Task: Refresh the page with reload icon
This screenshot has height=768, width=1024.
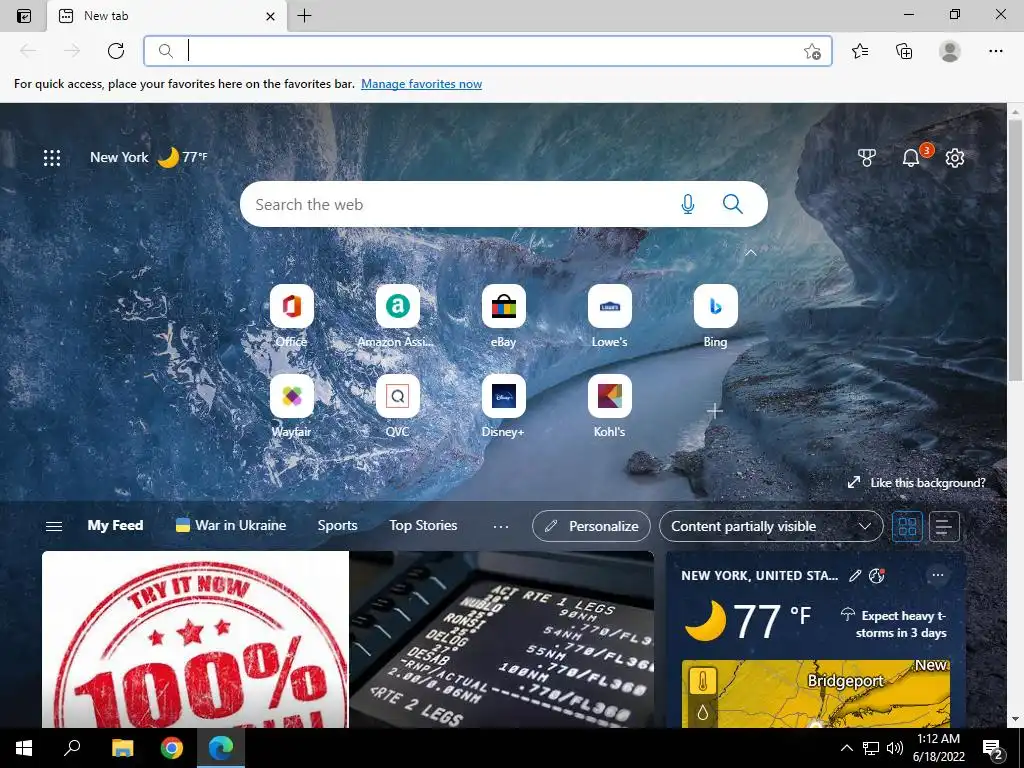Action: pyautogui.click(x=116, y=51)
